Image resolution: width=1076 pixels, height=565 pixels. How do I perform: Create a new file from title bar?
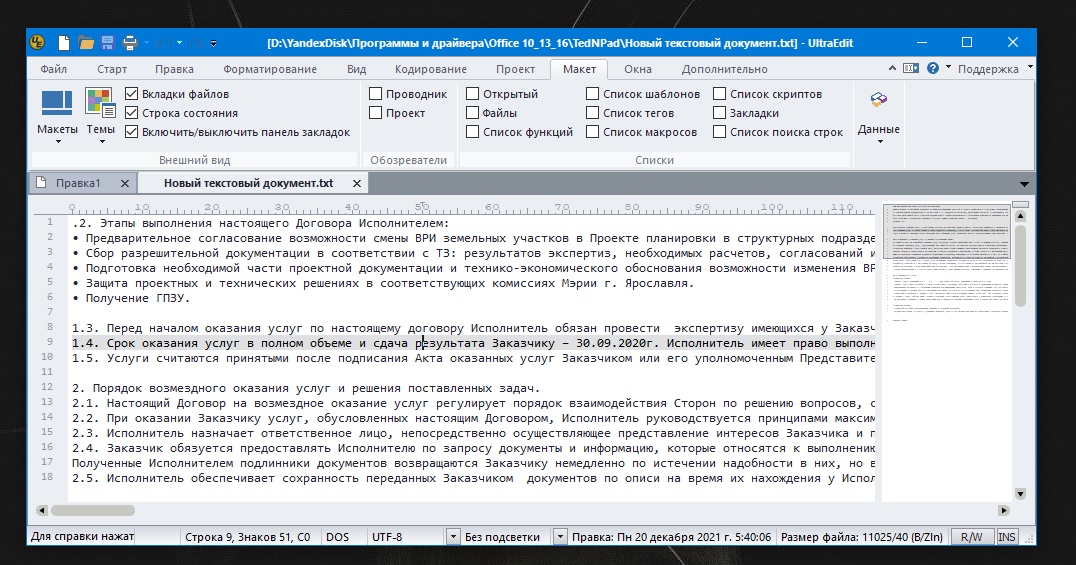(x=63, y=43)
